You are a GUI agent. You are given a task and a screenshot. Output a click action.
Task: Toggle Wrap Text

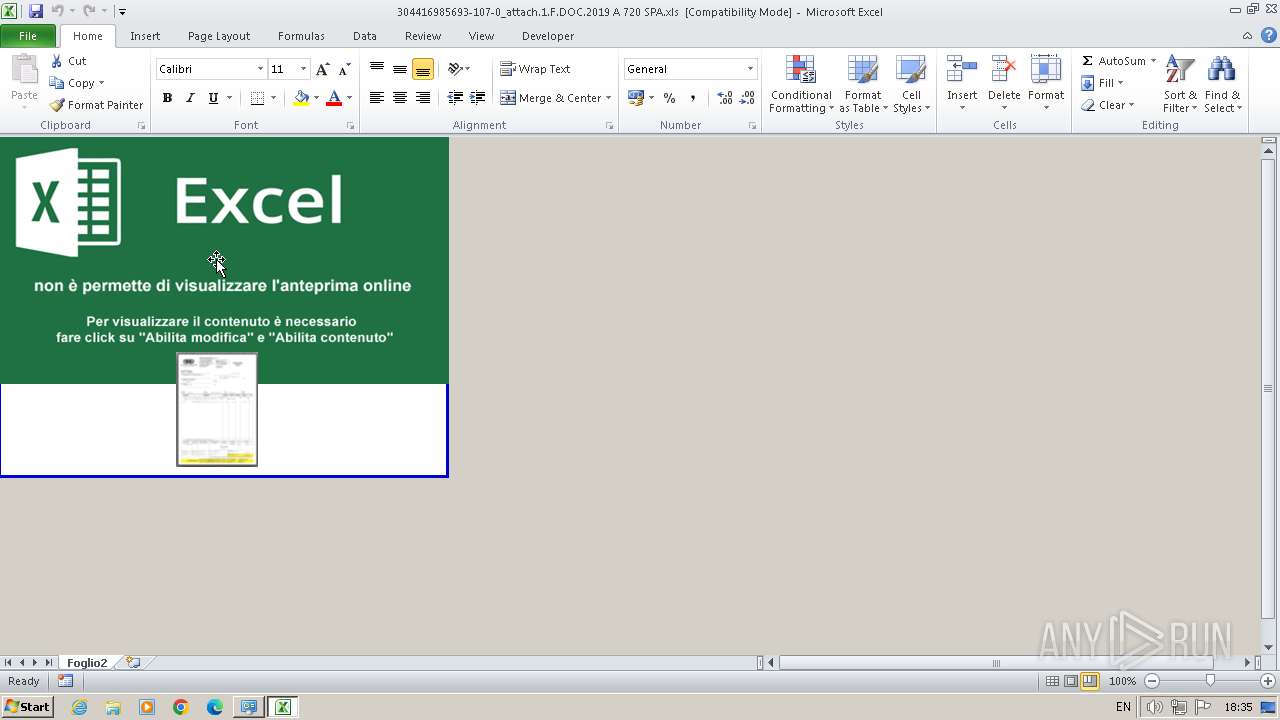[535, 69]
